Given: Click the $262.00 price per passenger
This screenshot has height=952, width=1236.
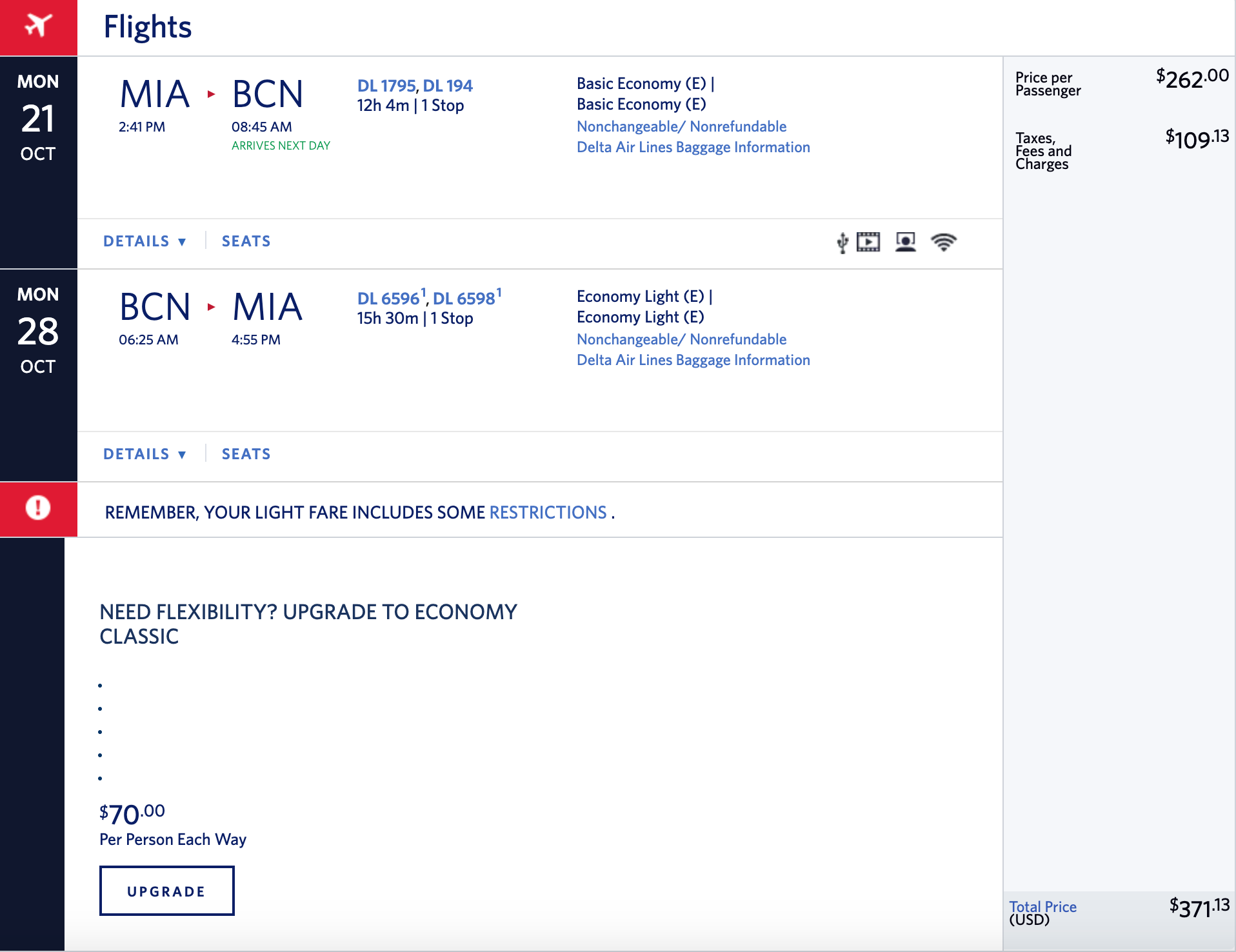Looking at the screenshot, I should coord(1192,78).
